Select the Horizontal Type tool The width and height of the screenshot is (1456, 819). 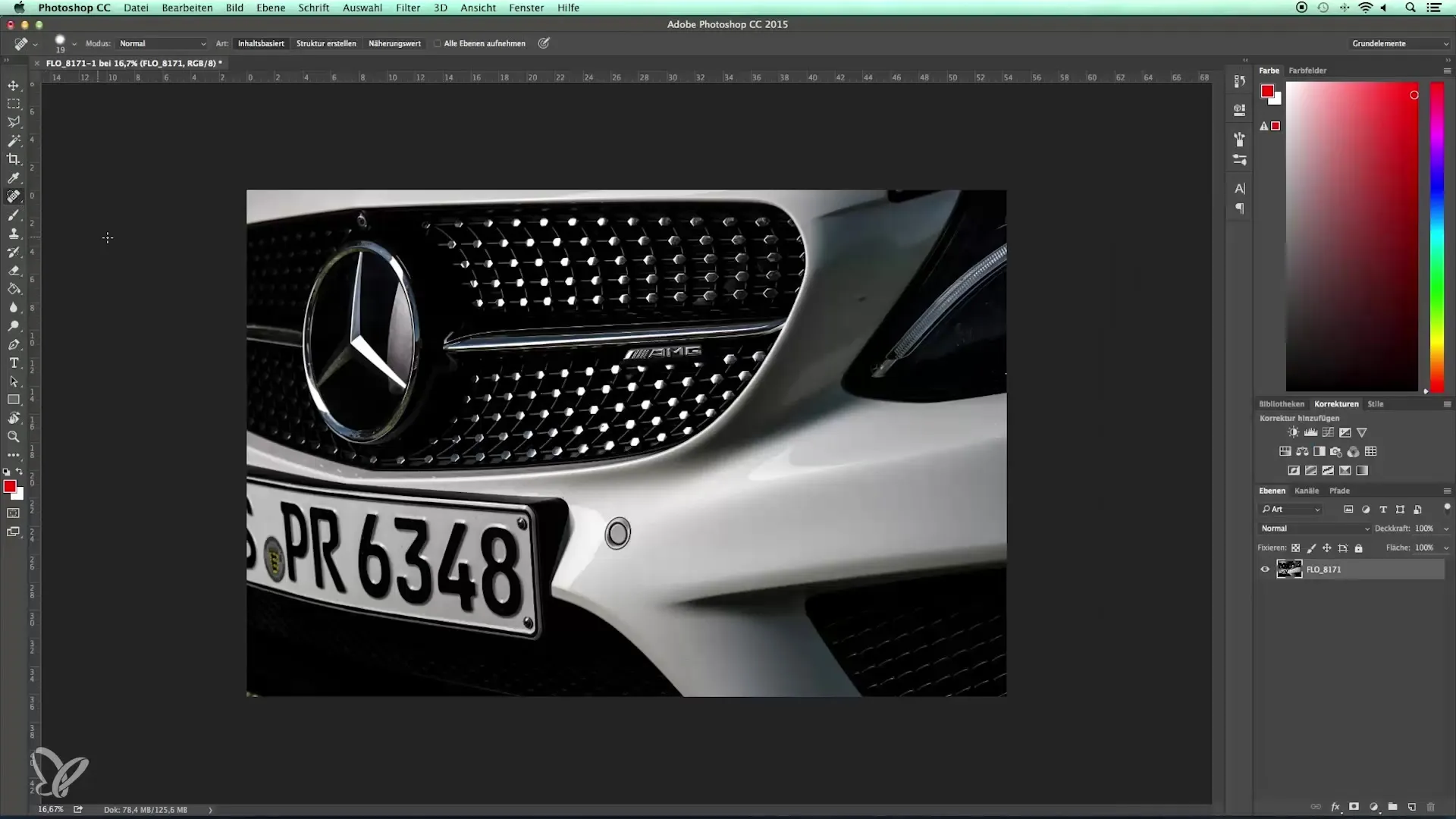(14, 363)
